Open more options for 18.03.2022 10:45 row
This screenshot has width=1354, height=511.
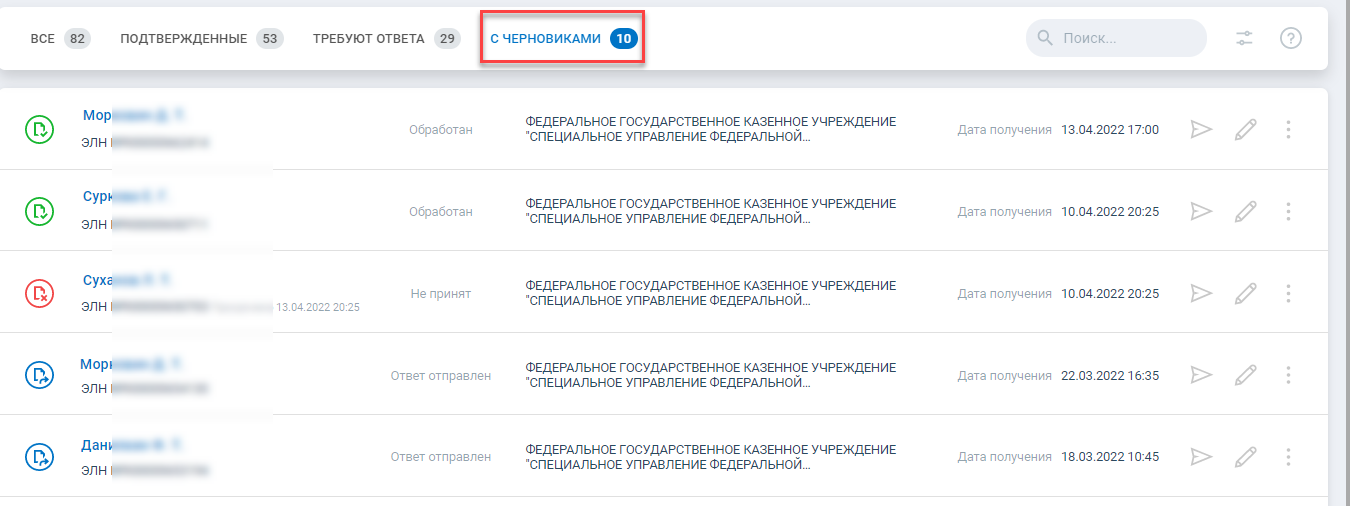1288,457
